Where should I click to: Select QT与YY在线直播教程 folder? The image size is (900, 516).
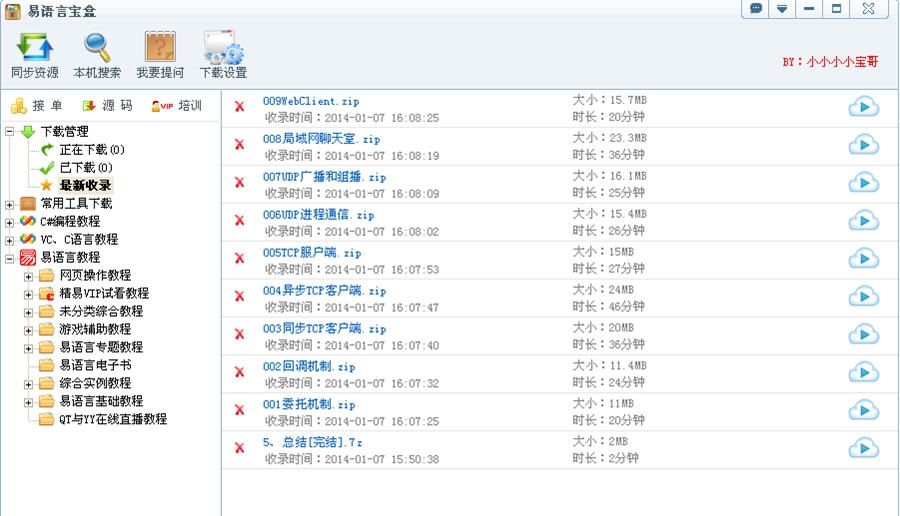[113, 419]
